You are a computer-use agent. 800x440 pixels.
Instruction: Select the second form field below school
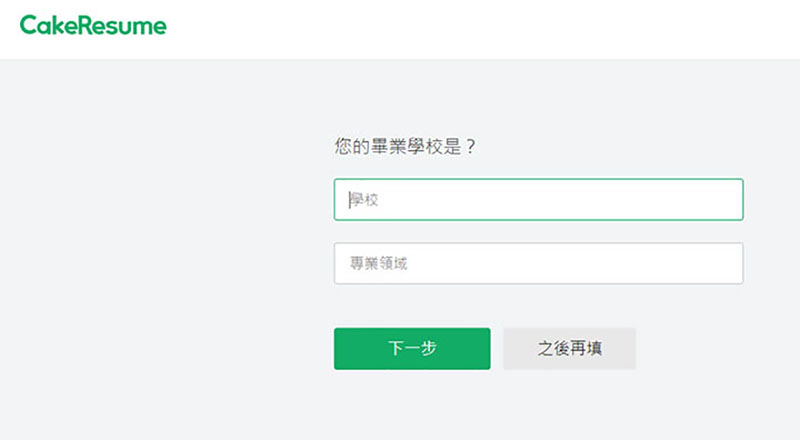point(538,263)
